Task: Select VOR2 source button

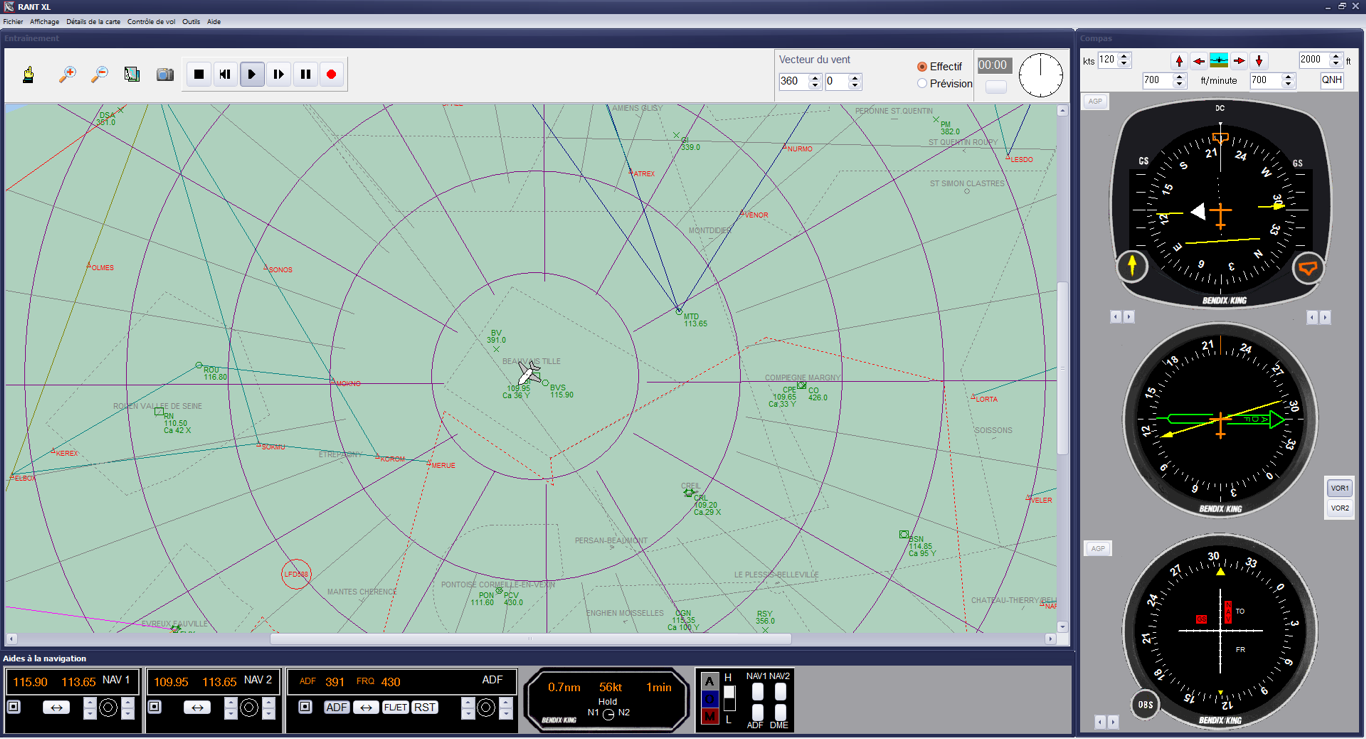Action: pyautogui.click(x=1339, y=508)
